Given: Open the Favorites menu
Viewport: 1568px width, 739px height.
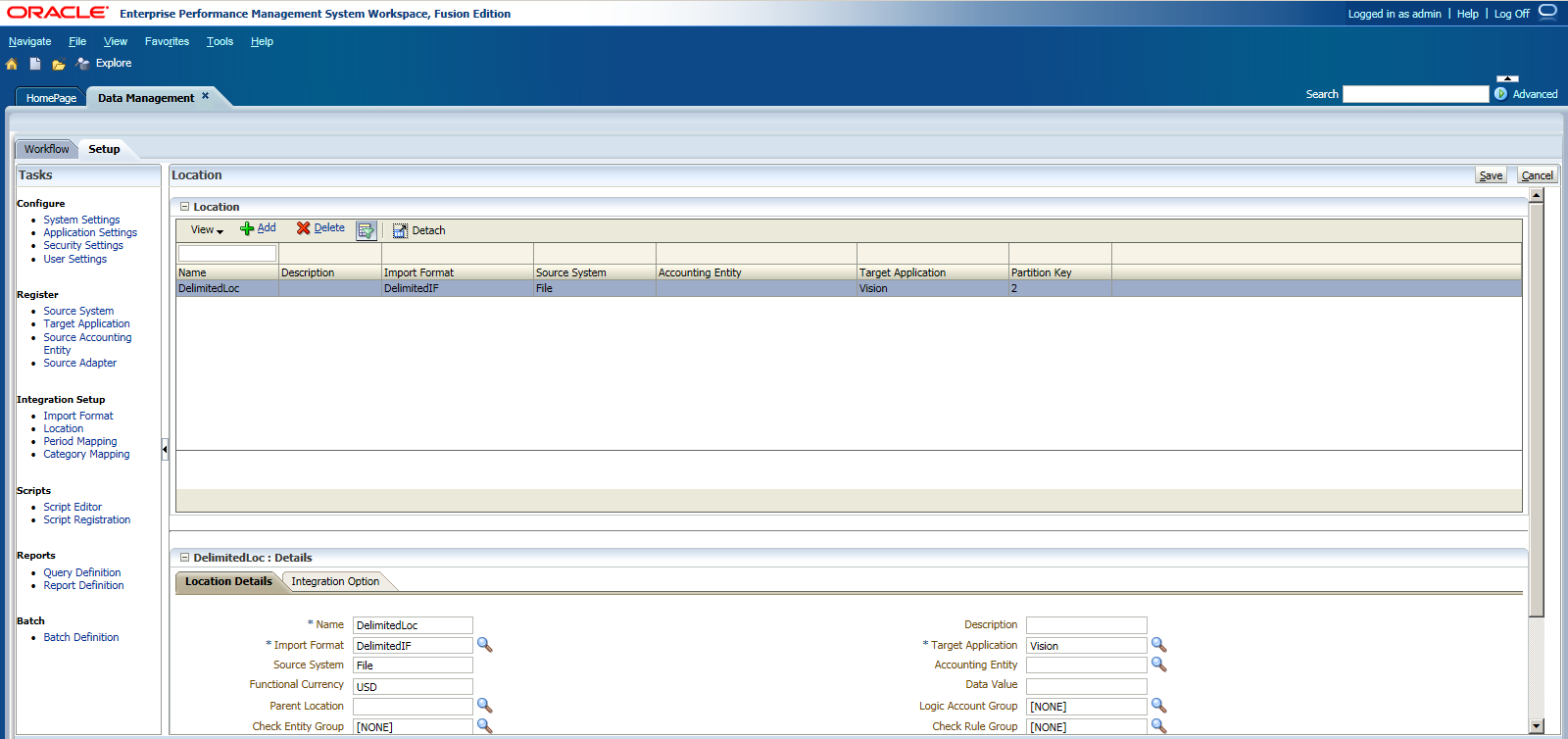Looking at the screenshot, I should click(x=167, y=41).
